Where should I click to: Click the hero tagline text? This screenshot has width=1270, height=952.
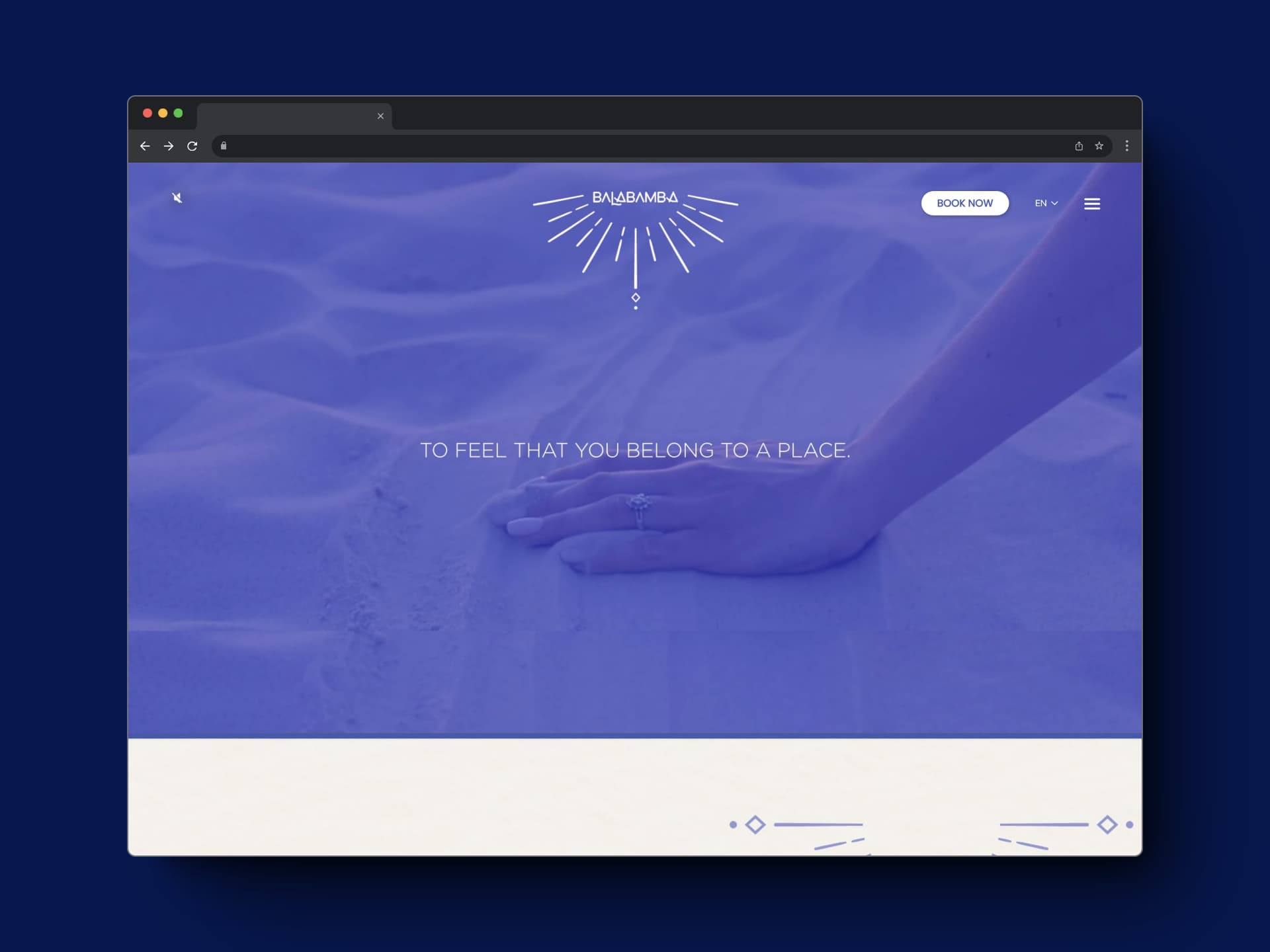coord(635,450)
